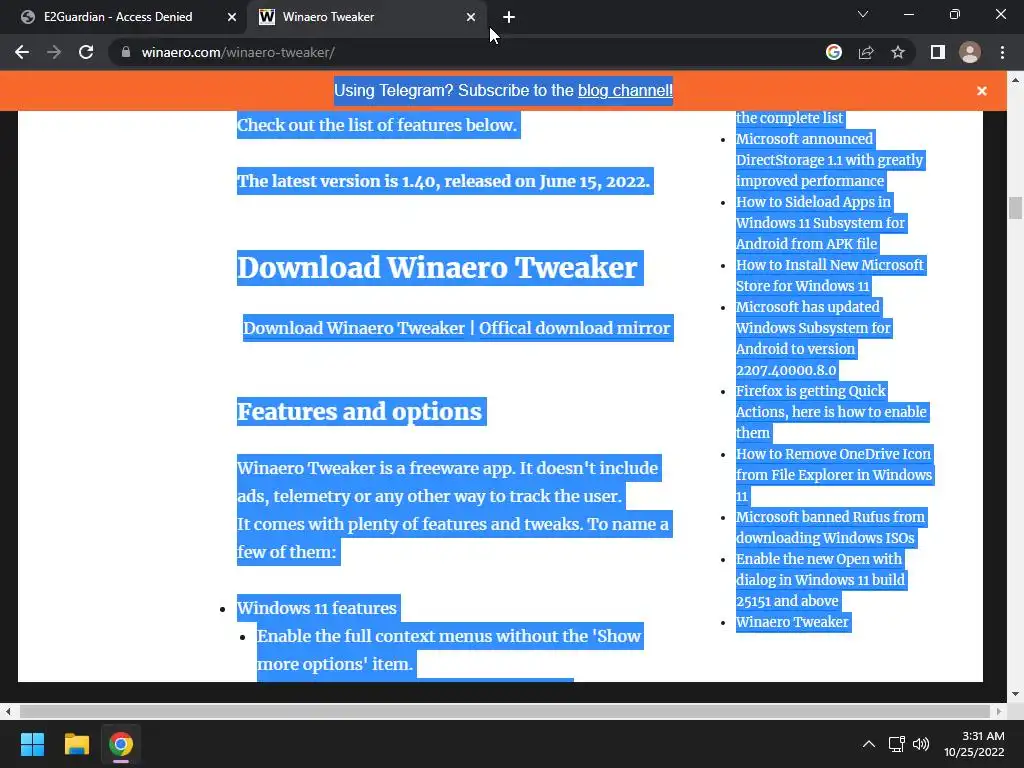Open Windows Subsystem for Android update article

click(814, 338)
